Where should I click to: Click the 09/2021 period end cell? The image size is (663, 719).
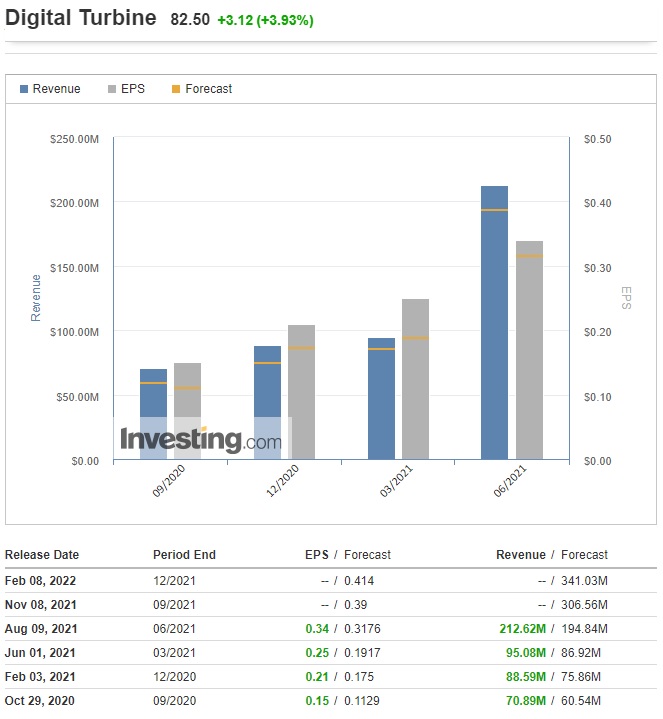[x=174, y=605]
